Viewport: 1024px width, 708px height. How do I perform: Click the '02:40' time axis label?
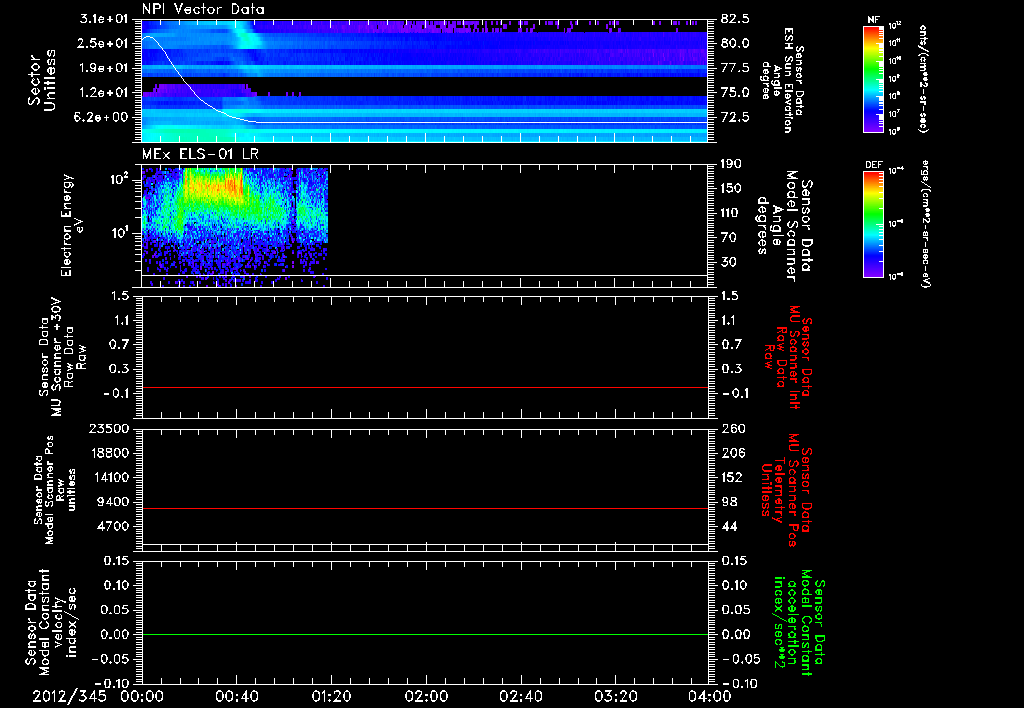pyautogui.click(x=520, y=696)
